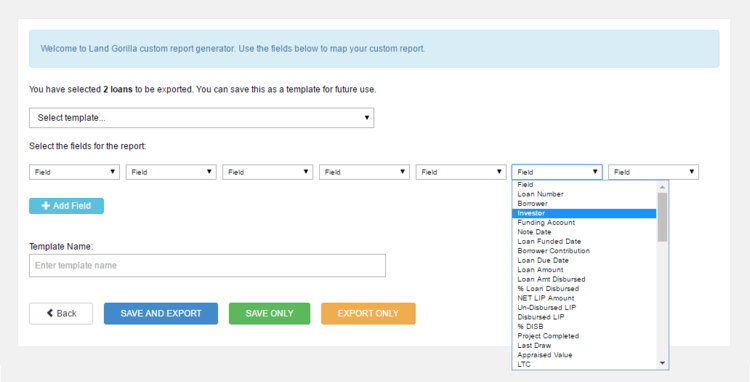750x382 pixels.
Task: Click the Template Name input field
Action: point(207,265)
